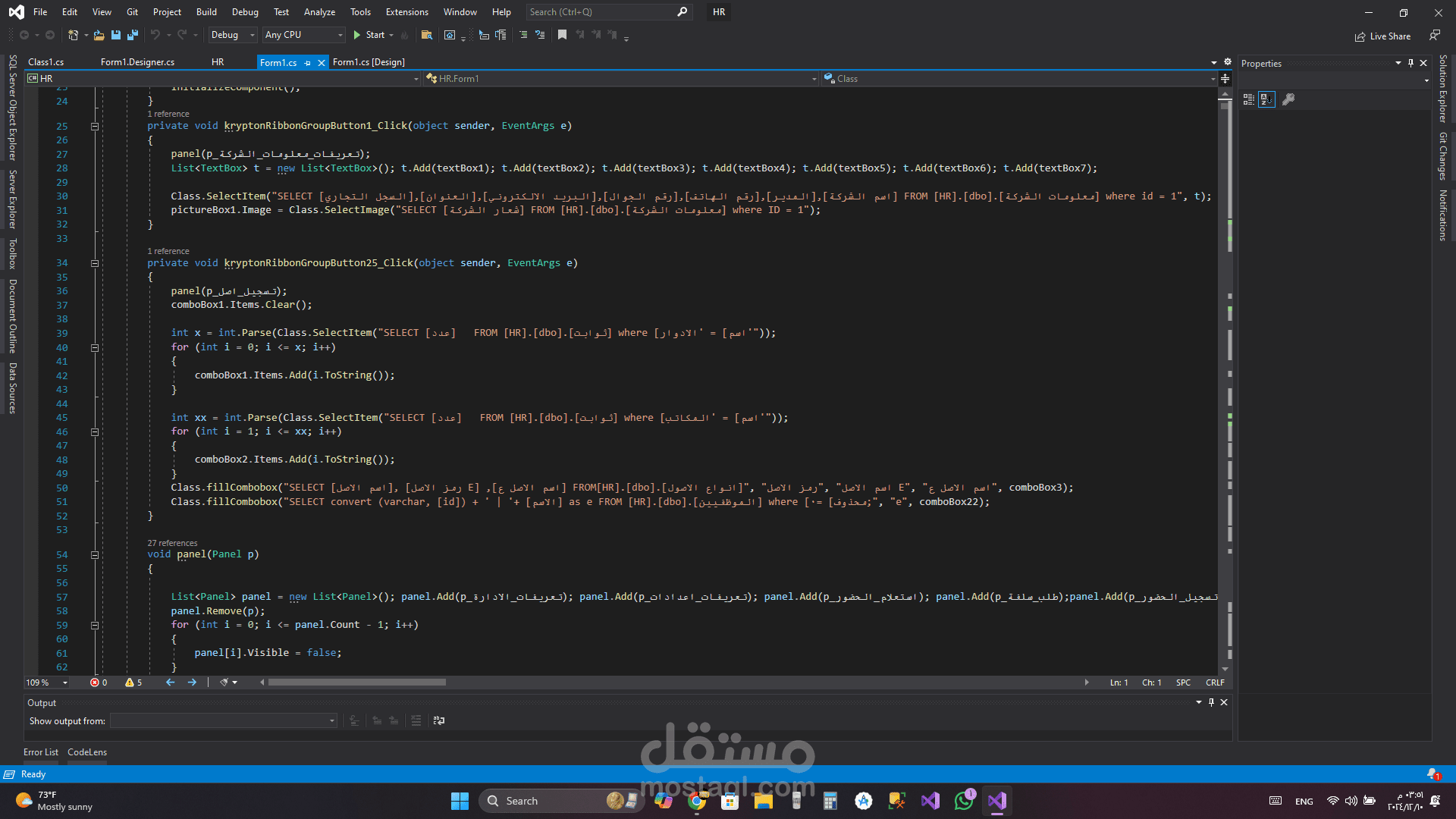Toggle auto-hide pin on Properties panel
Viewport: 1456px width, 819px height.
tap(1410, 64)
